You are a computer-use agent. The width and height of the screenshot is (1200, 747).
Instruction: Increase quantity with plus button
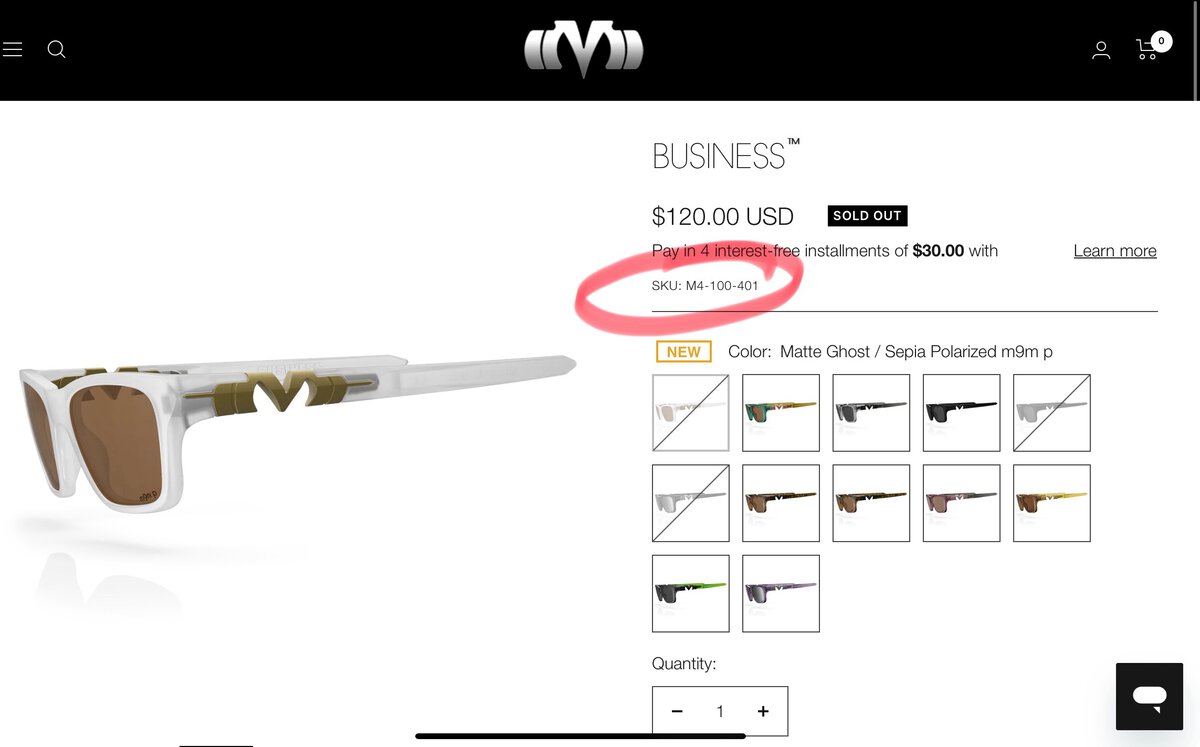763,711
